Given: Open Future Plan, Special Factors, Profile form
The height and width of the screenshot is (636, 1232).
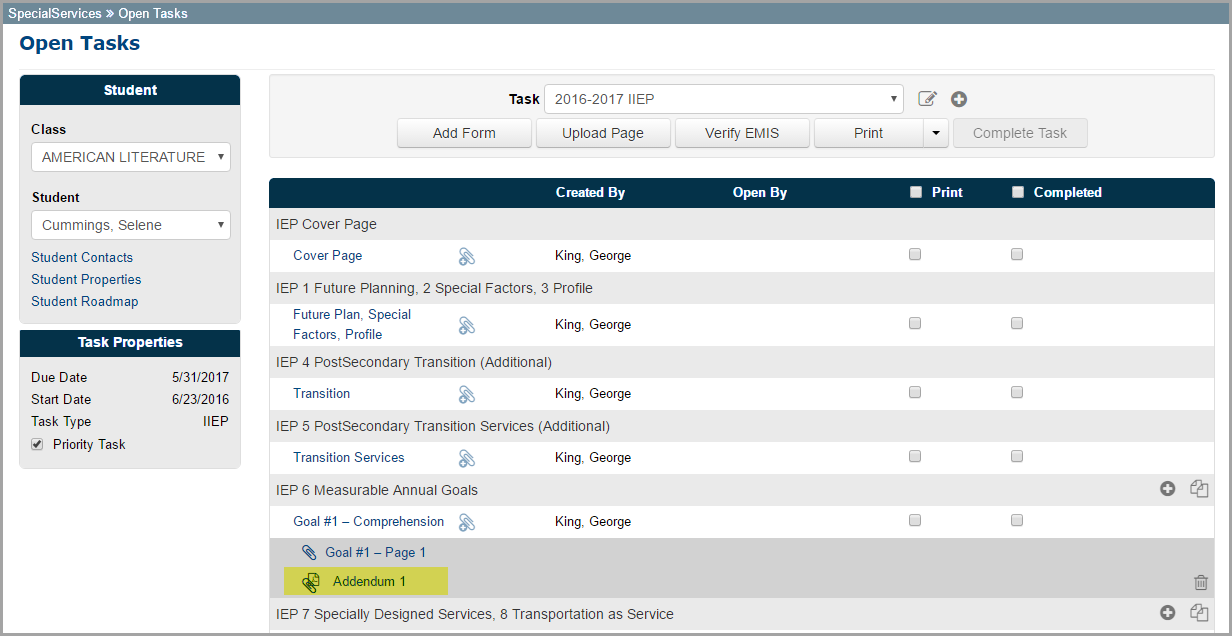Looking at the screenshot, I should [x=352, y=324].
